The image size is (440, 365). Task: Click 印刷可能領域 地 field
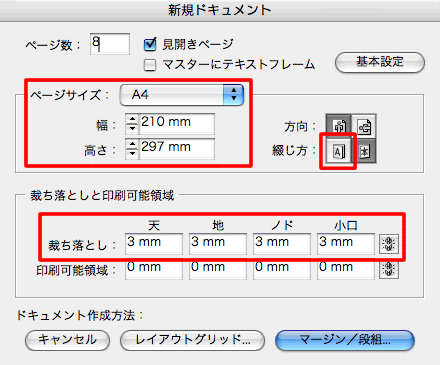[218, 270]
